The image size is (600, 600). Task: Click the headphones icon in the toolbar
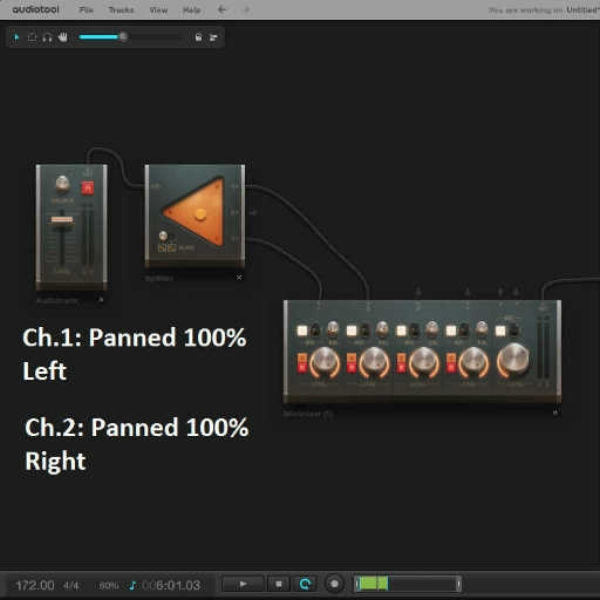point(47,37)
